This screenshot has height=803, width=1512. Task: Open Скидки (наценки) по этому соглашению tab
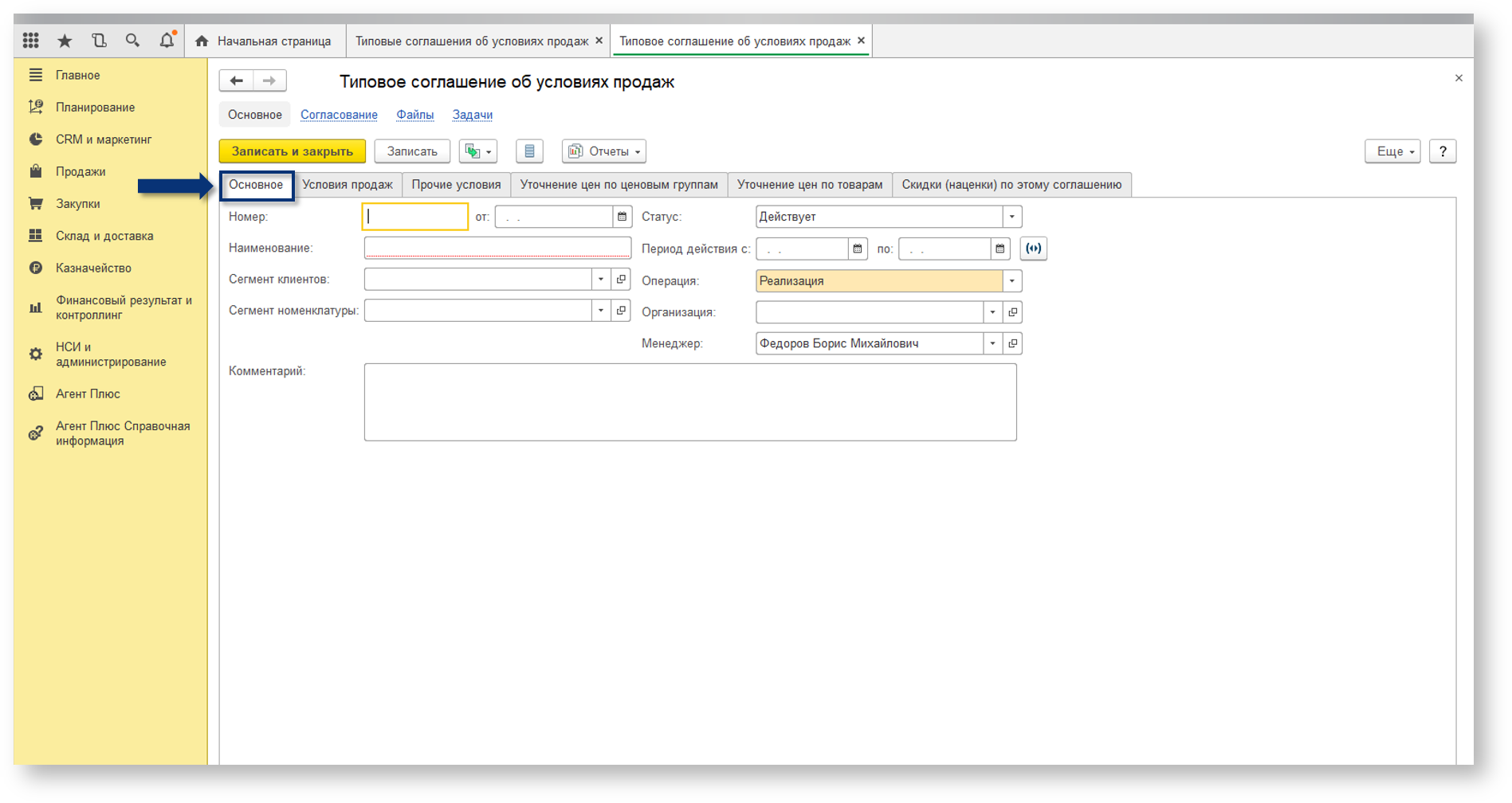1011,185
